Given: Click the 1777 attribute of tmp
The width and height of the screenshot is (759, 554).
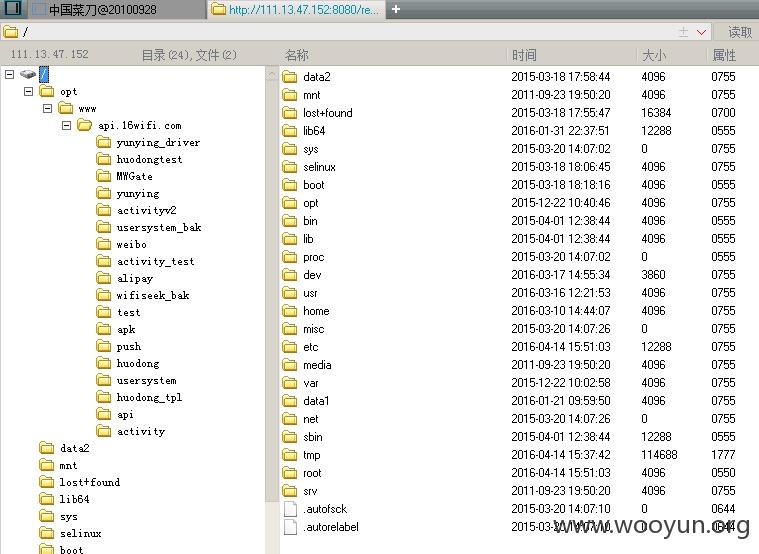Looking at the screenshot, I should (723, 455).
